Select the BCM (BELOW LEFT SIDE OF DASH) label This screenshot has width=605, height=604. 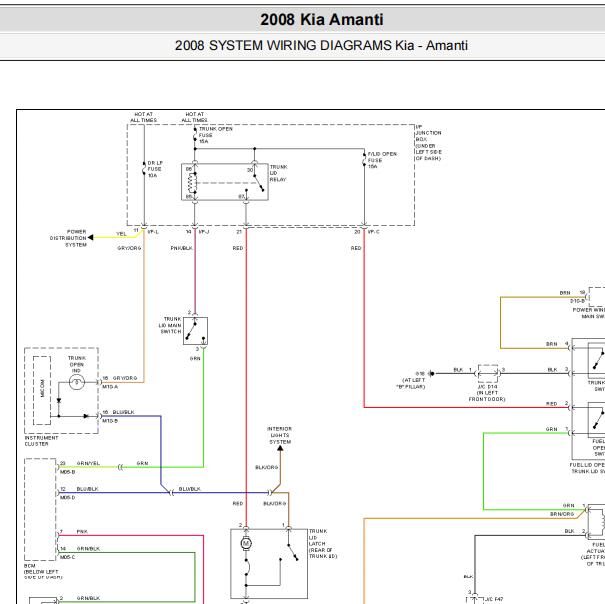tap(43, 572)
